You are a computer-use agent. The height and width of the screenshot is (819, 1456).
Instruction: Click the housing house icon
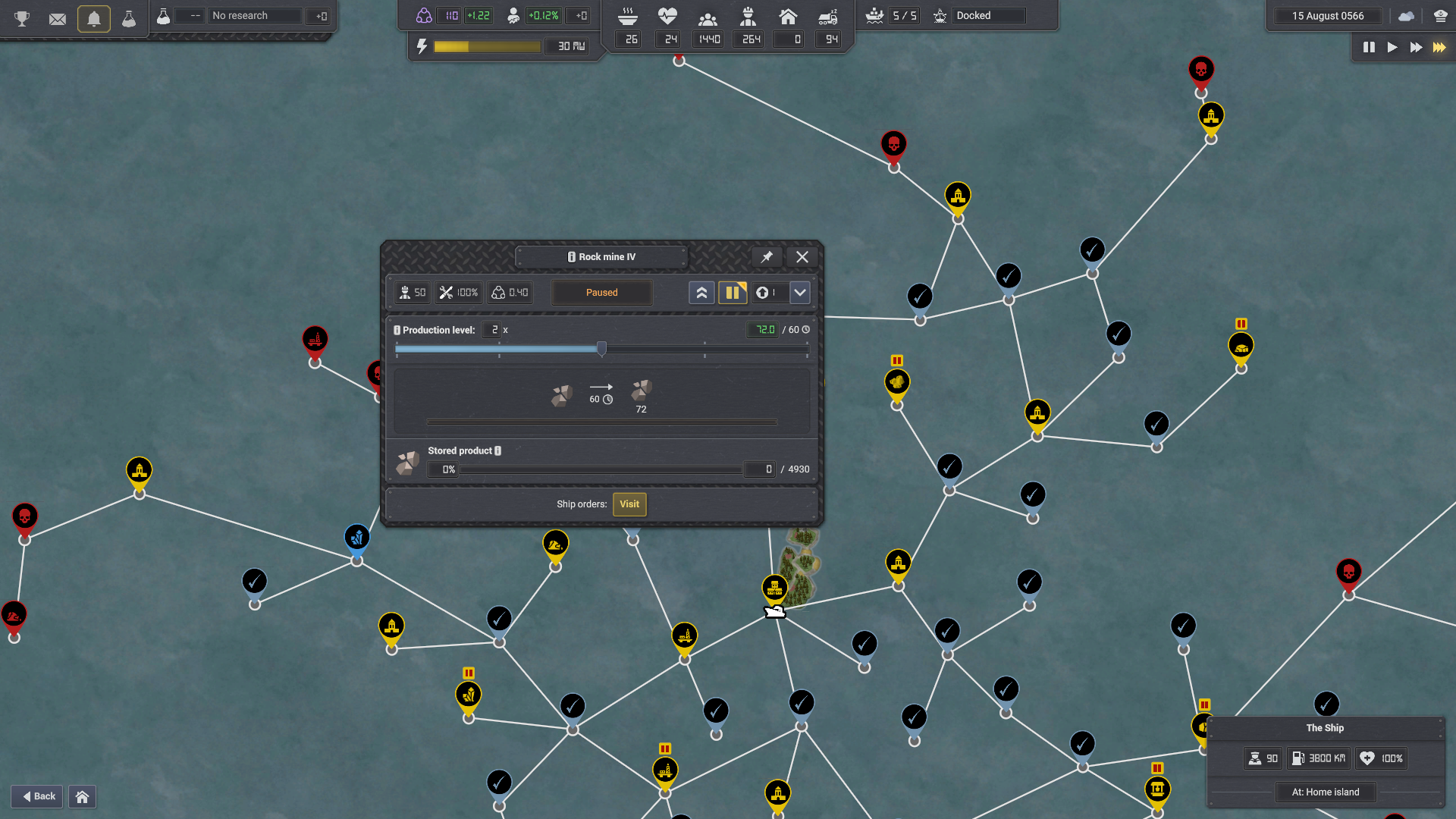click(x=788, y=16)
